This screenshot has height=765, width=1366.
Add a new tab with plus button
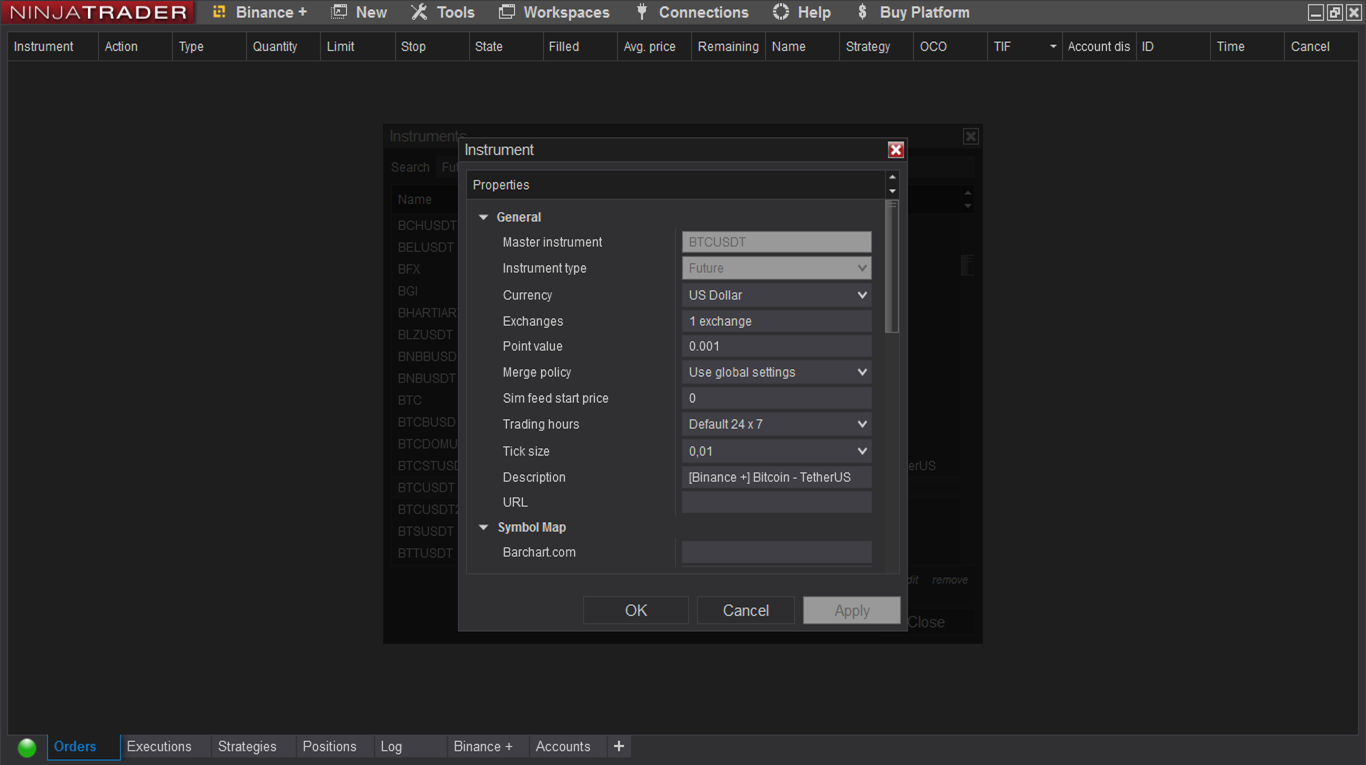point(619,746)
